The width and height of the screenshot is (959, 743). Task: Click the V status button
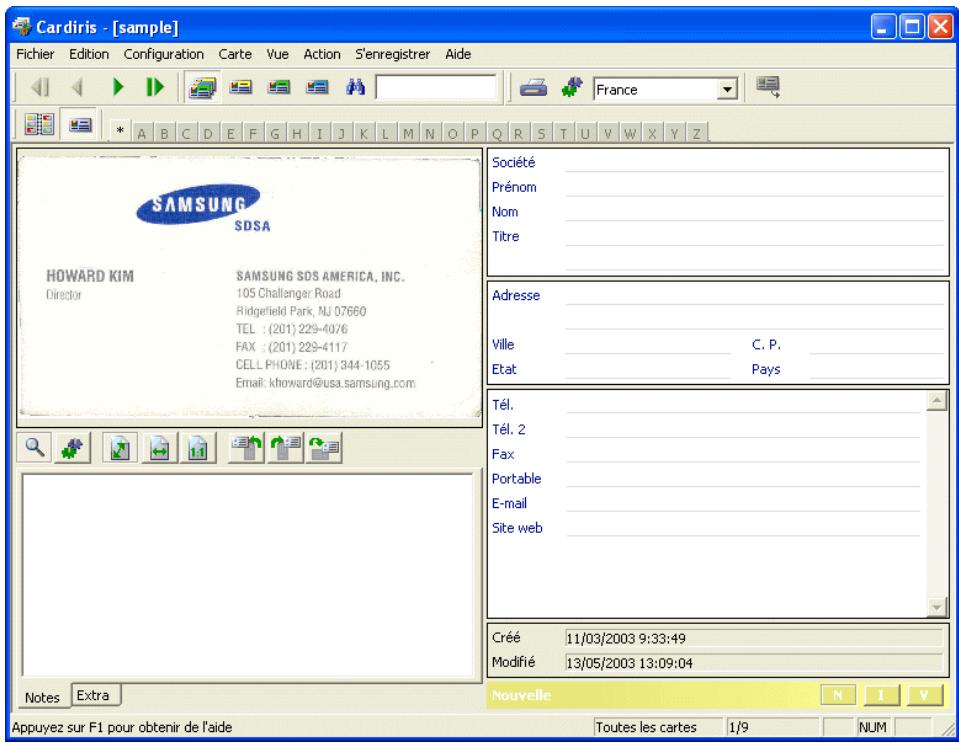(x=925, y=695)
